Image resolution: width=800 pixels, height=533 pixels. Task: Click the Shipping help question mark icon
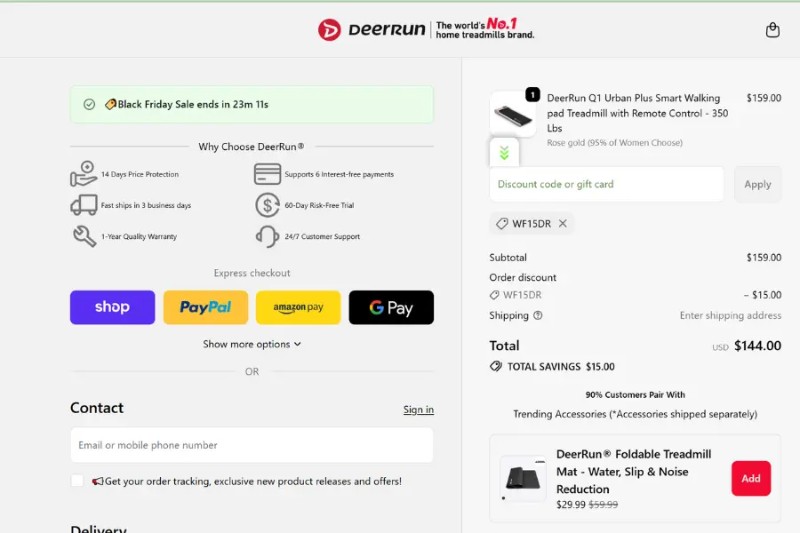[x=538, y=316]
